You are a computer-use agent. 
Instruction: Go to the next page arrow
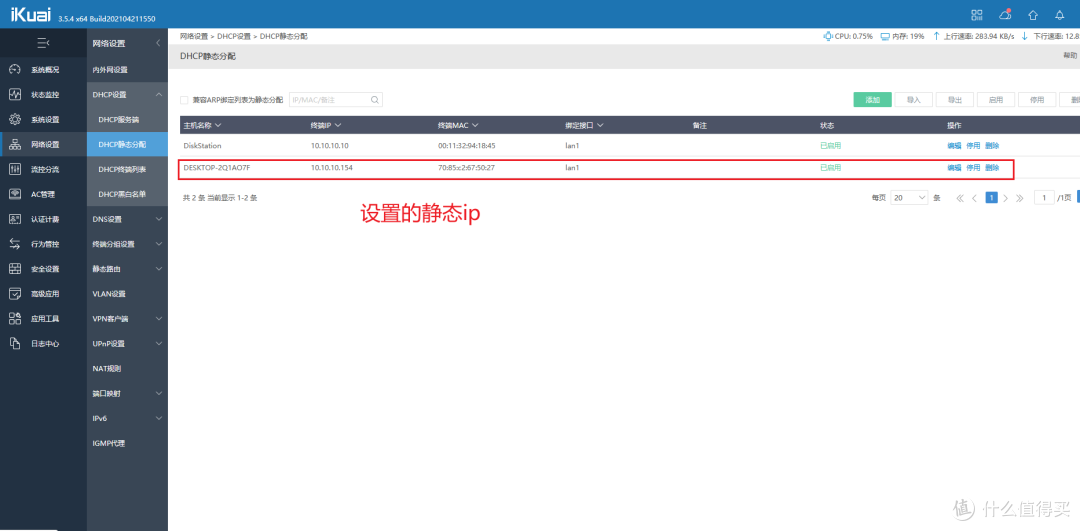coord(1006,198)
